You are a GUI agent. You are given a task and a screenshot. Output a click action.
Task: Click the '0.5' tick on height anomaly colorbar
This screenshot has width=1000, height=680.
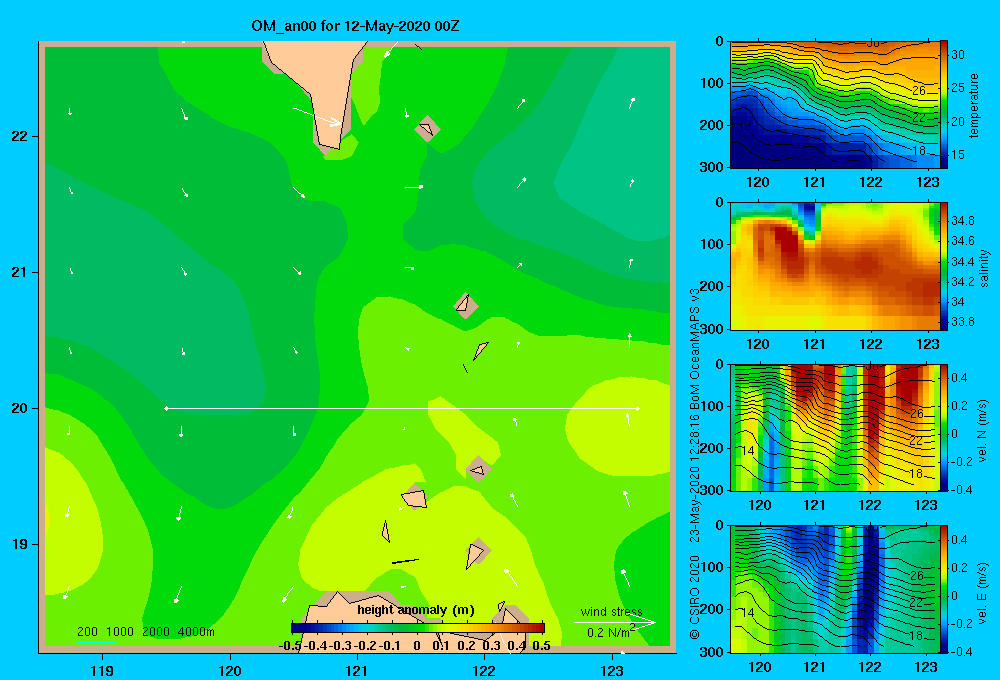[541, 646]
